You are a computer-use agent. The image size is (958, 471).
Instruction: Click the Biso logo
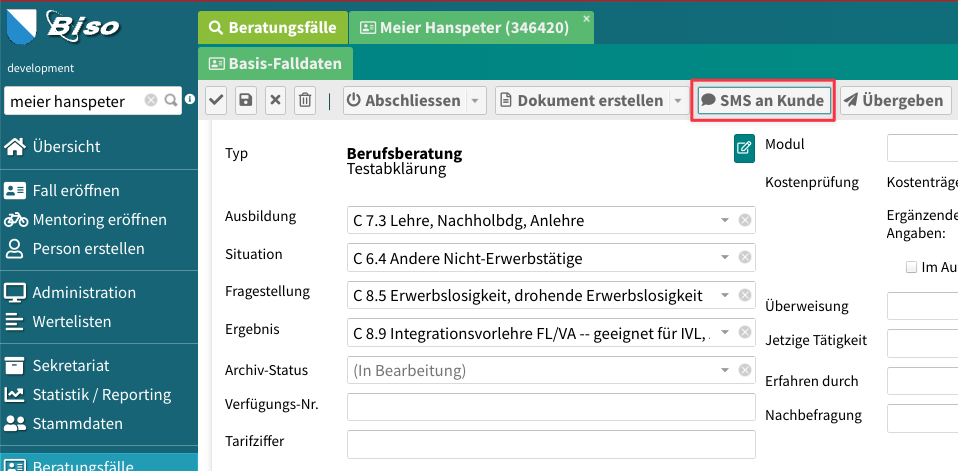click(82, 26)
